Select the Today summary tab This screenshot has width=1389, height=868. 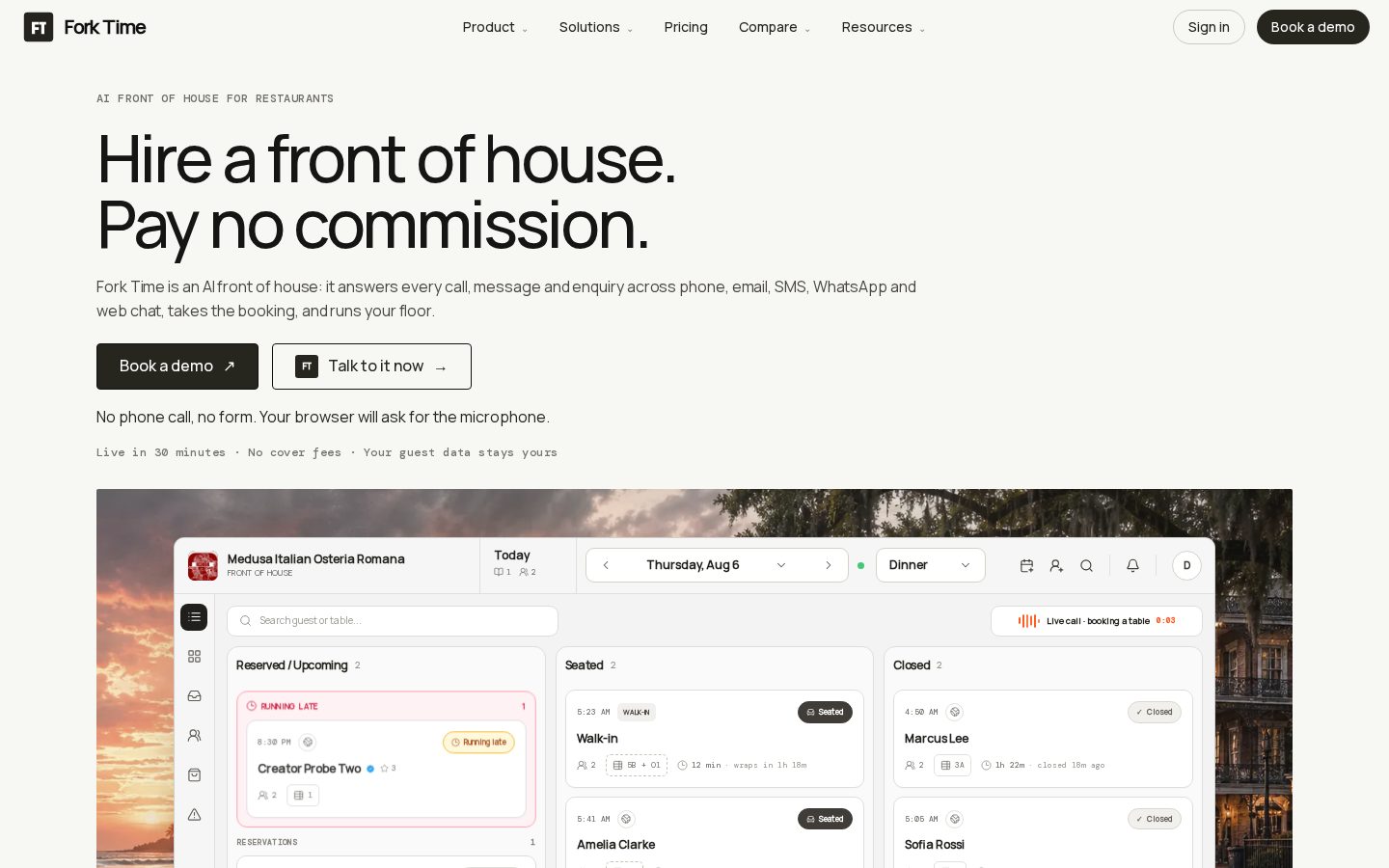(528, 565)
